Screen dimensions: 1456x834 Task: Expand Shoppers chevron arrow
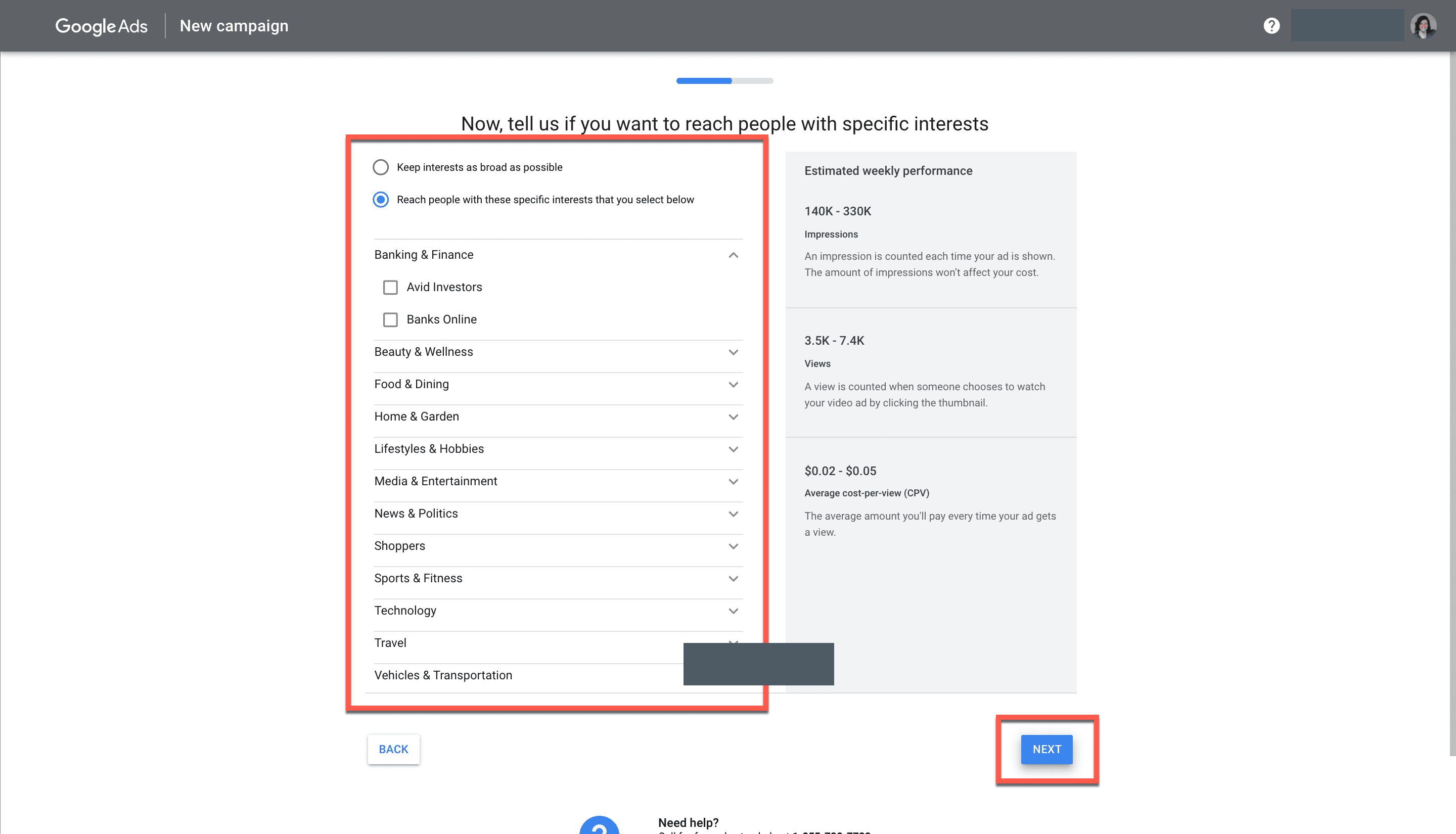click(x=733, y=546)
